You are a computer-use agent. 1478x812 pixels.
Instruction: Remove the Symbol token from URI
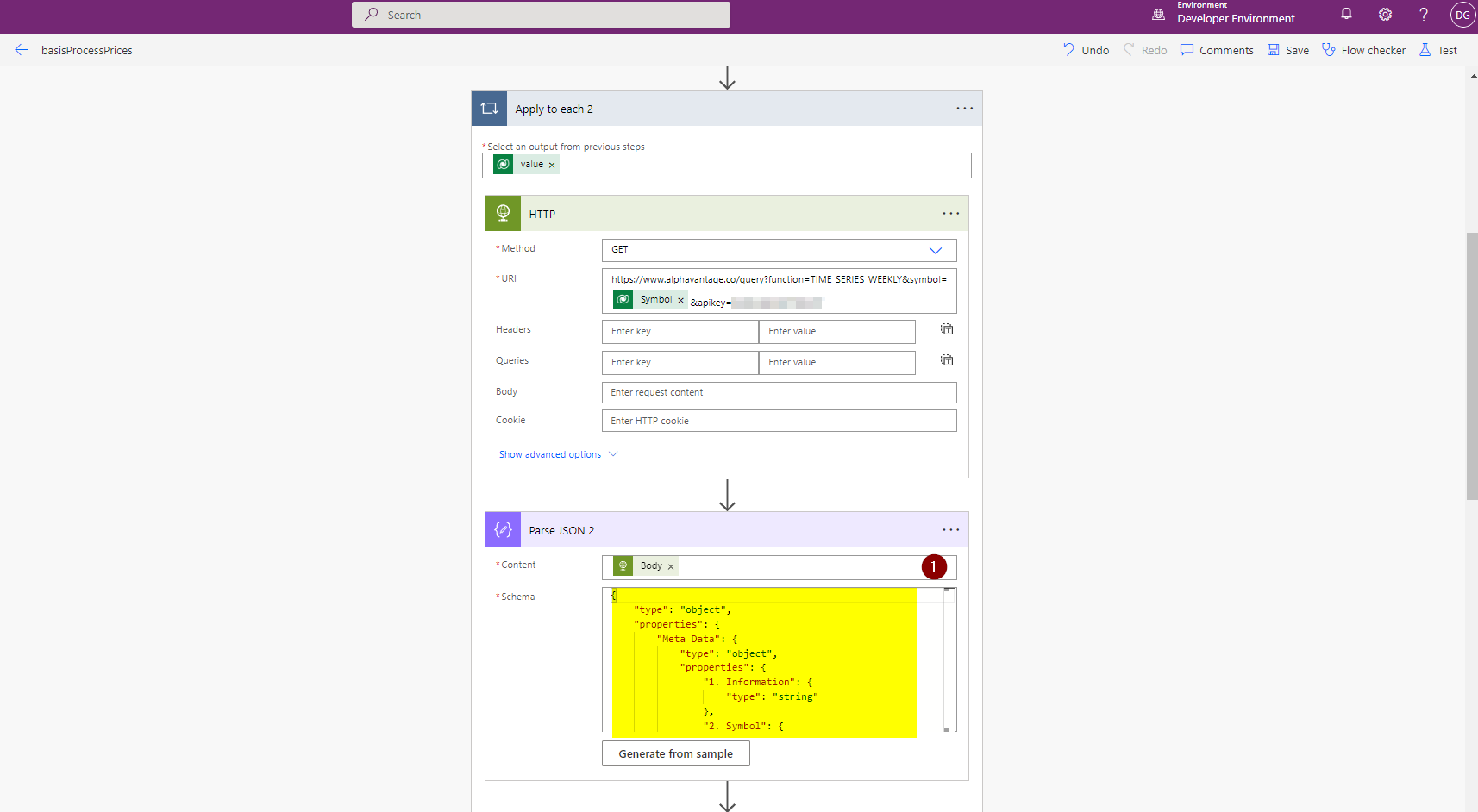coord(680,300)
